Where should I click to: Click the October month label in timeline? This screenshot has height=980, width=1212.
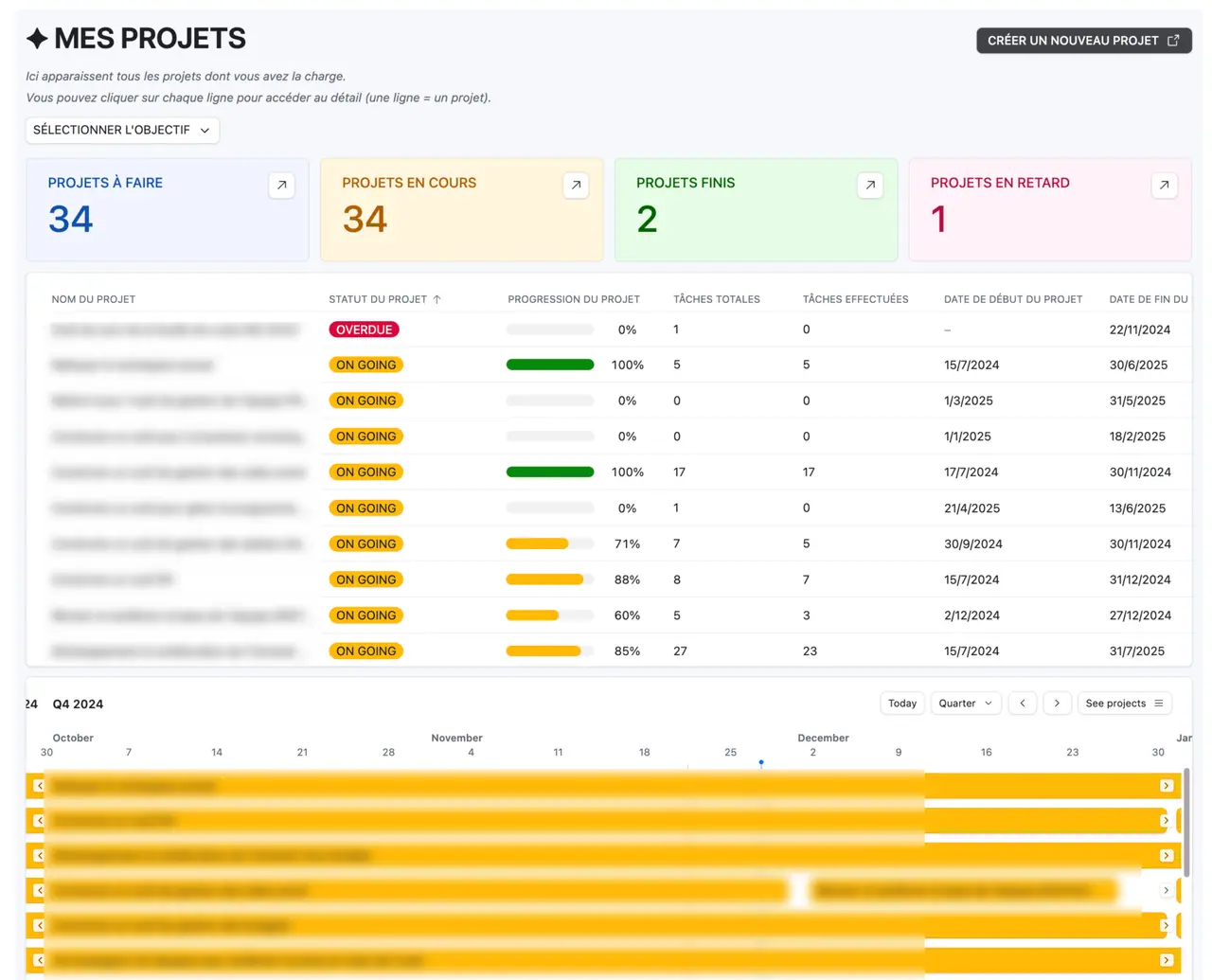[73, 738]
